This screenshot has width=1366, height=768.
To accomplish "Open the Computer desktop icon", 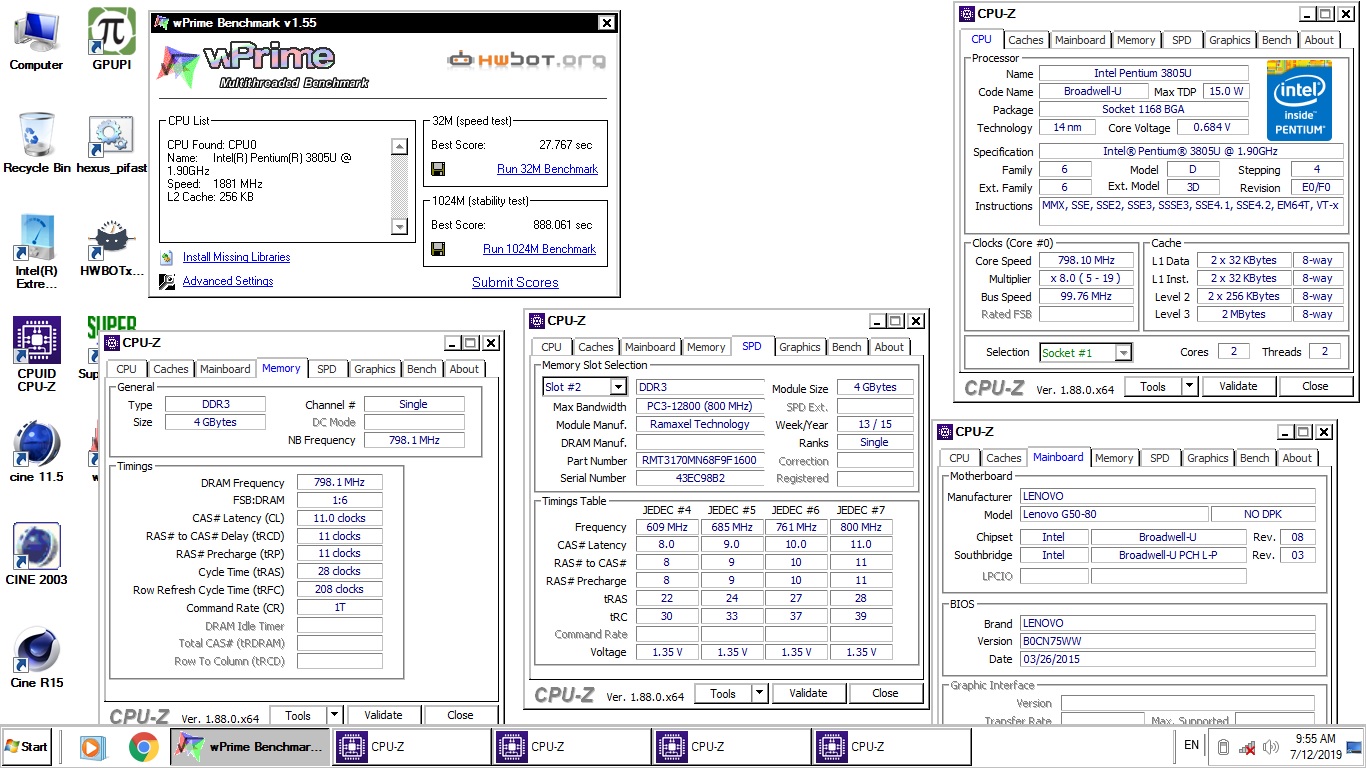I will (36, 40).
